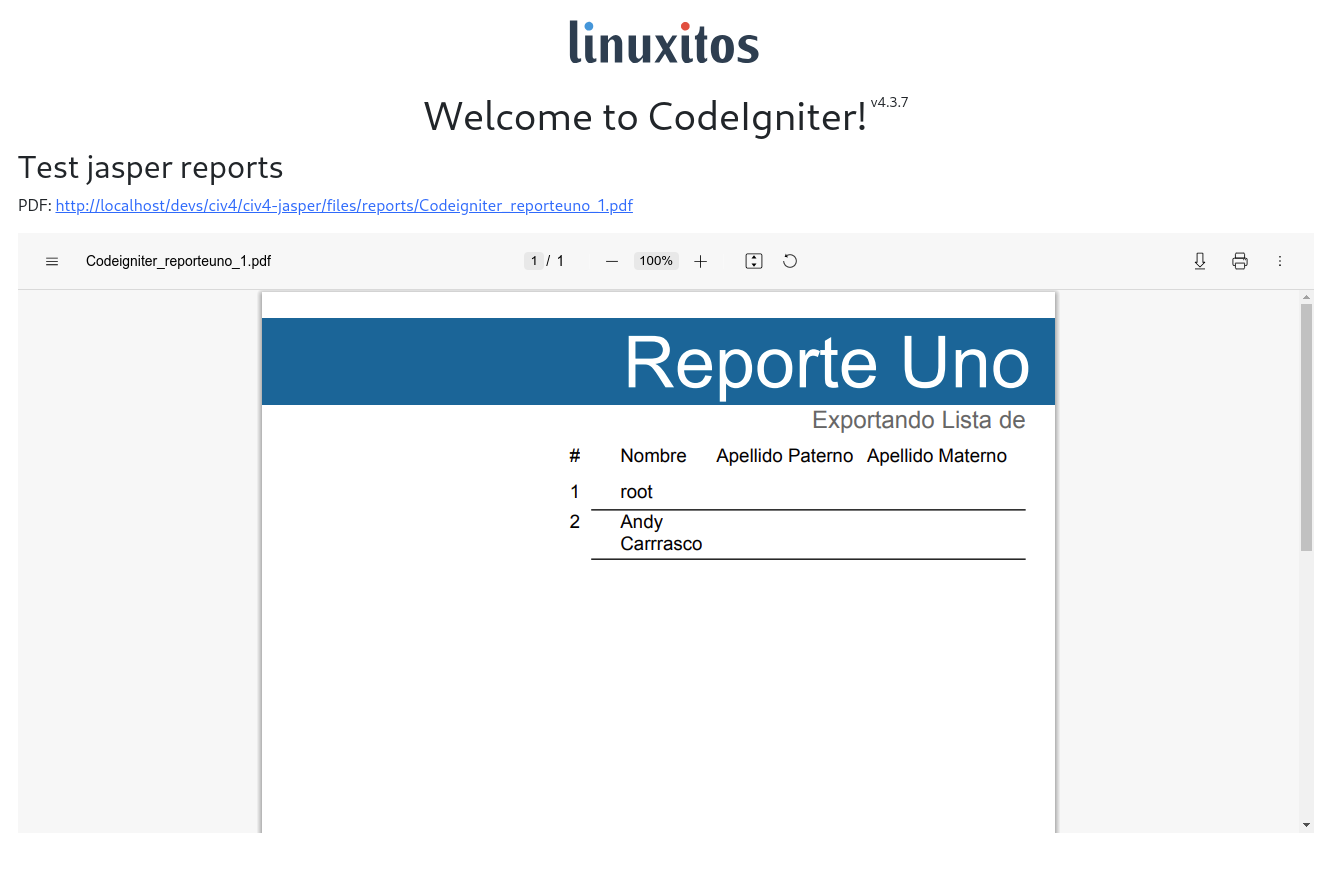
Task: Click the 100% zoom level field
Action: [x=656, y=261]
